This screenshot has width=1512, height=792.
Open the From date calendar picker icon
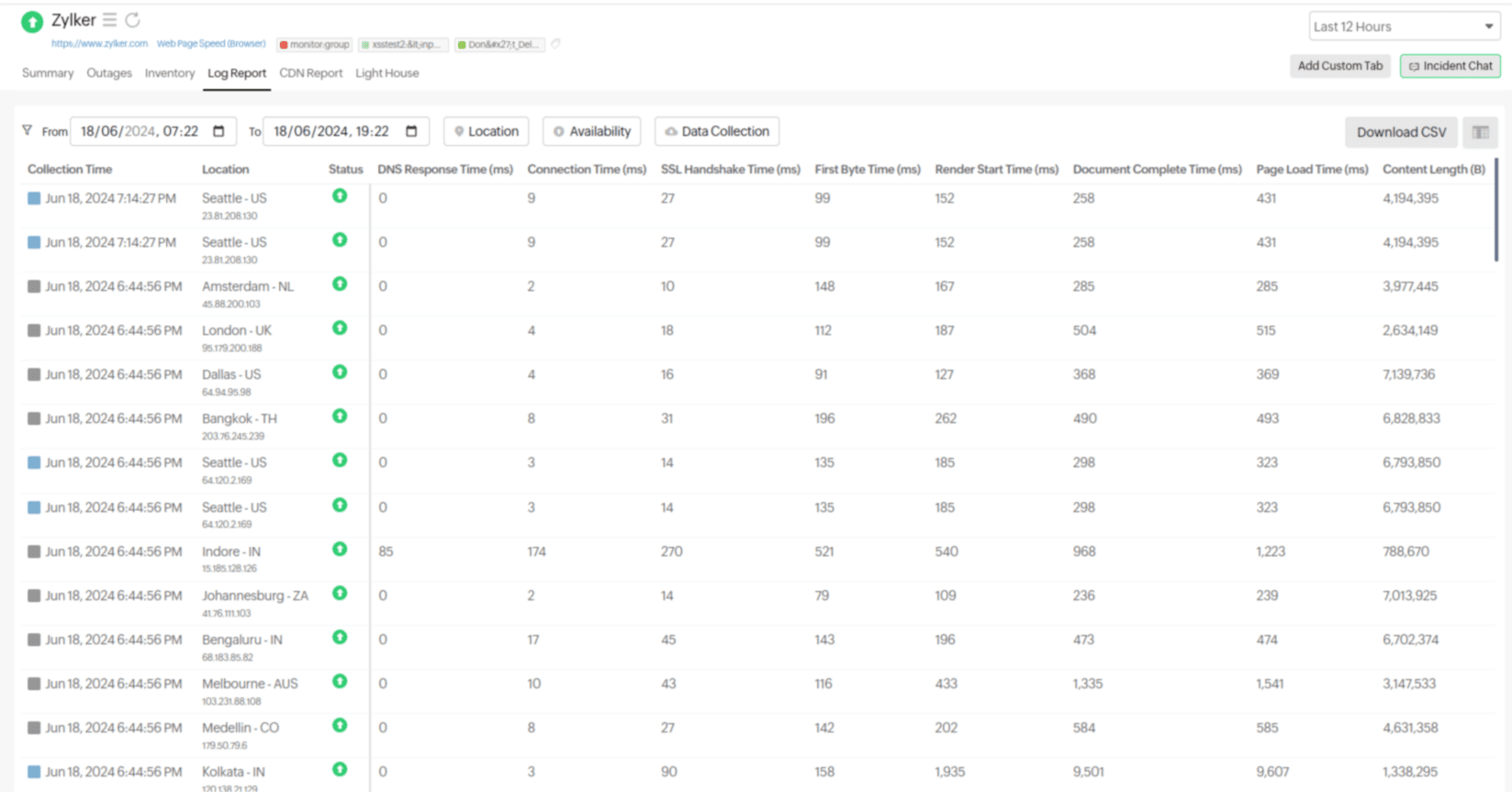click(x=218, y=131)
